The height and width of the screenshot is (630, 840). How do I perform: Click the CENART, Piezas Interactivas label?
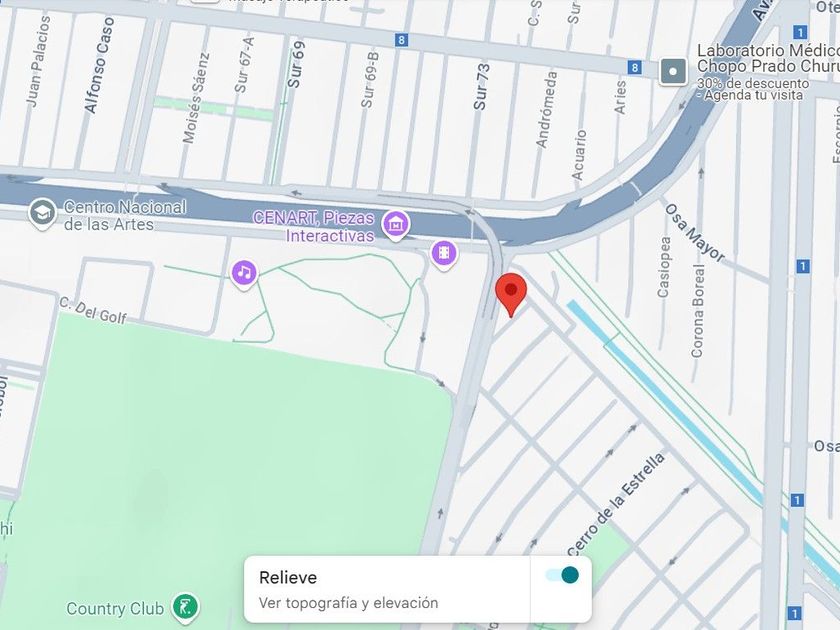(313, 227)
